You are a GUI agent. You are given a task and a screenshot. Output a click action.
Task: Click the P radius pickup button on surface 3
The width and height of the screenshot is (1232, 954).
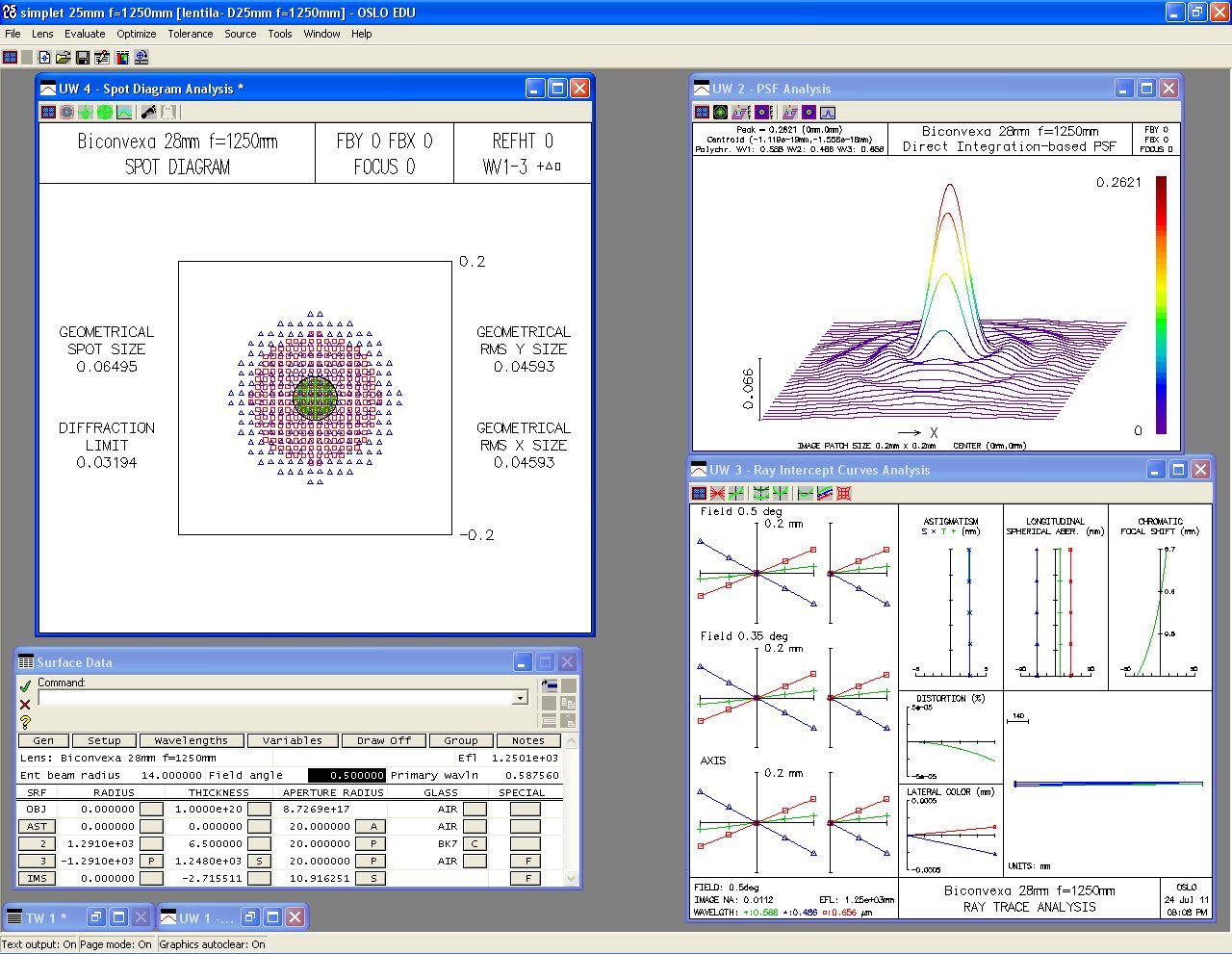[151, 861]
